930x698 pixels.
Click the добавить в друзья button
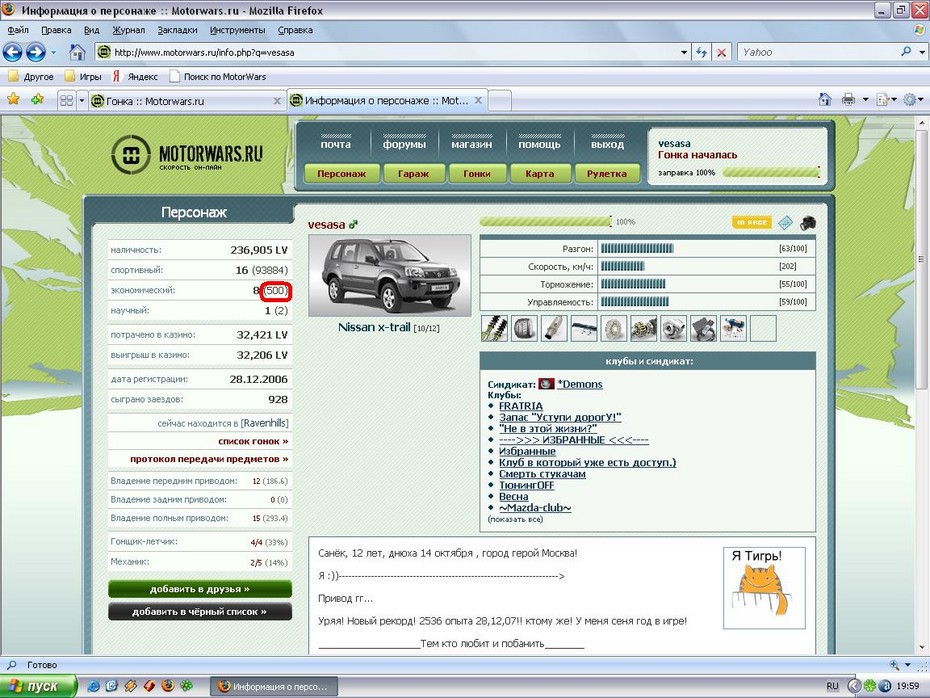pos(200,589)
